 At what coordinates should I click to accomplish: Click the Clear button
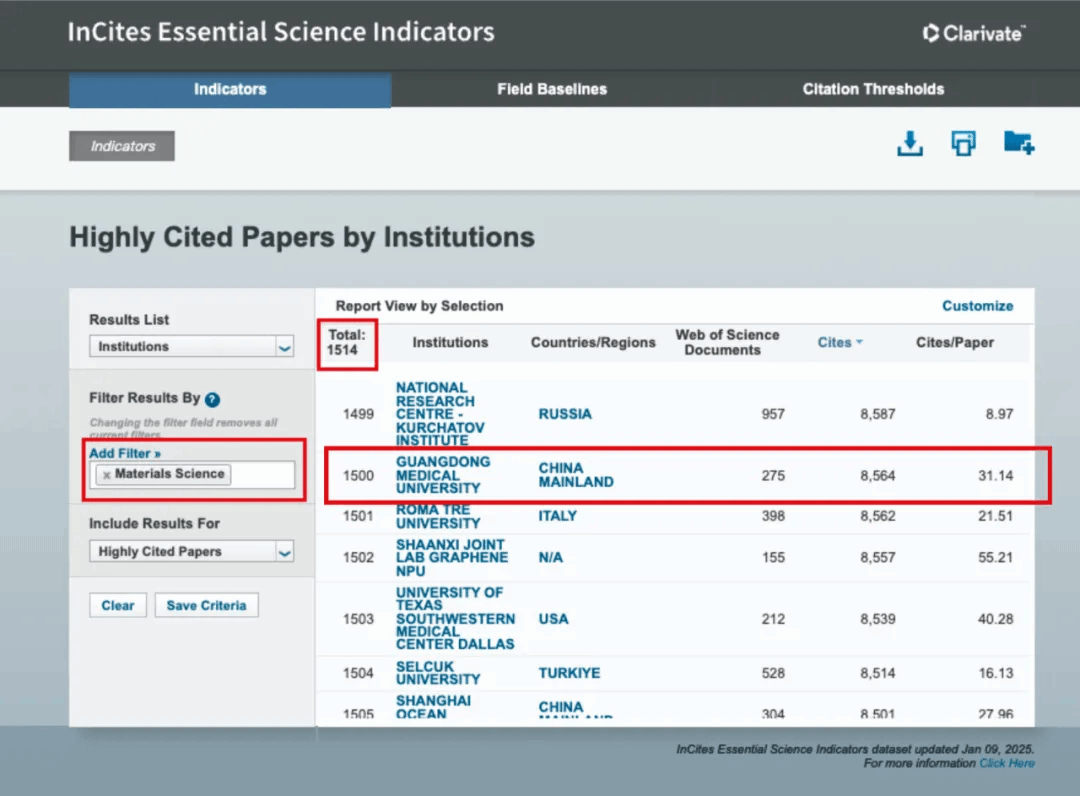click(118, 605)
